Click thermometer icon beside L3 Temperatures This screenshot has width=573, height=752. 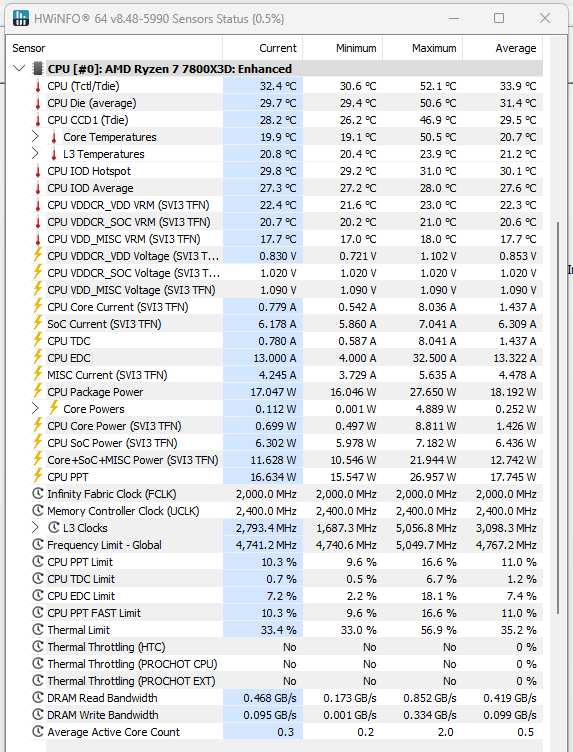[x=54, y=154]
